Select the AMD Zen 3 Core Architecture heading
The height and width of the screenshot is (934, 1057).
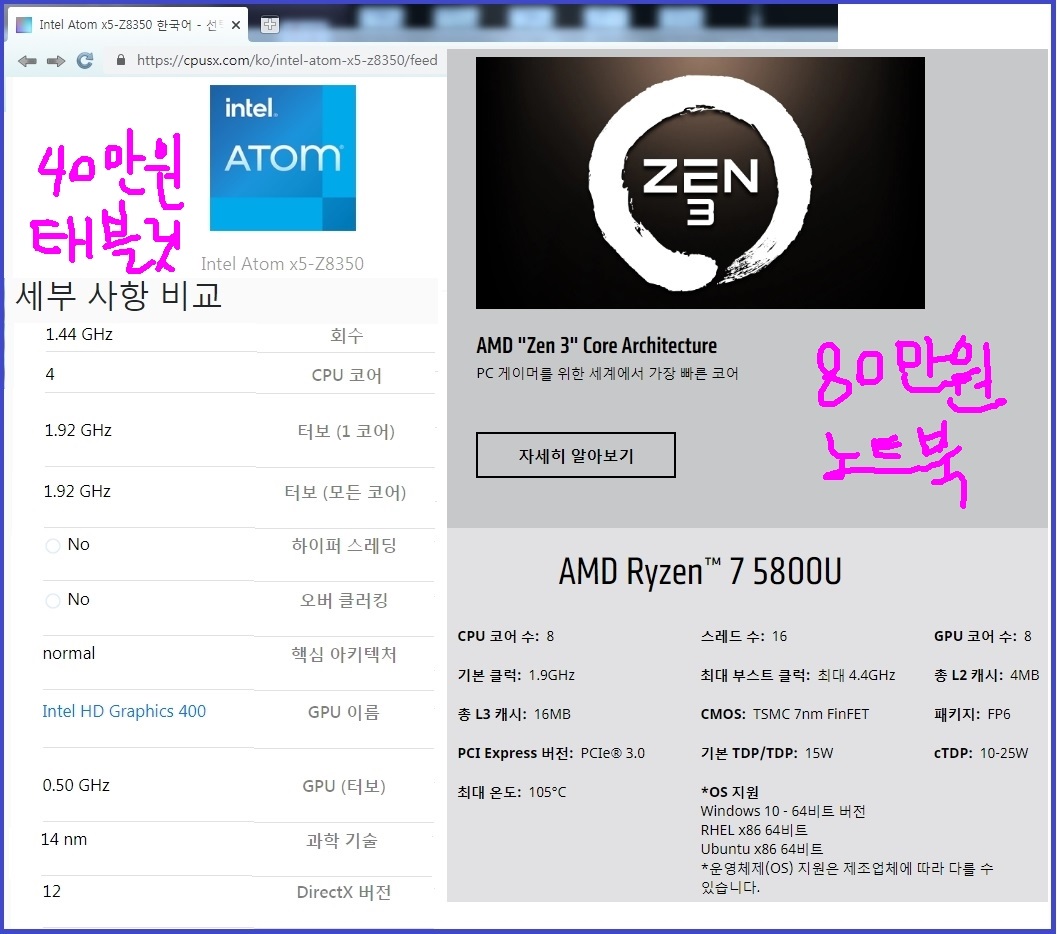click(597, 346)
